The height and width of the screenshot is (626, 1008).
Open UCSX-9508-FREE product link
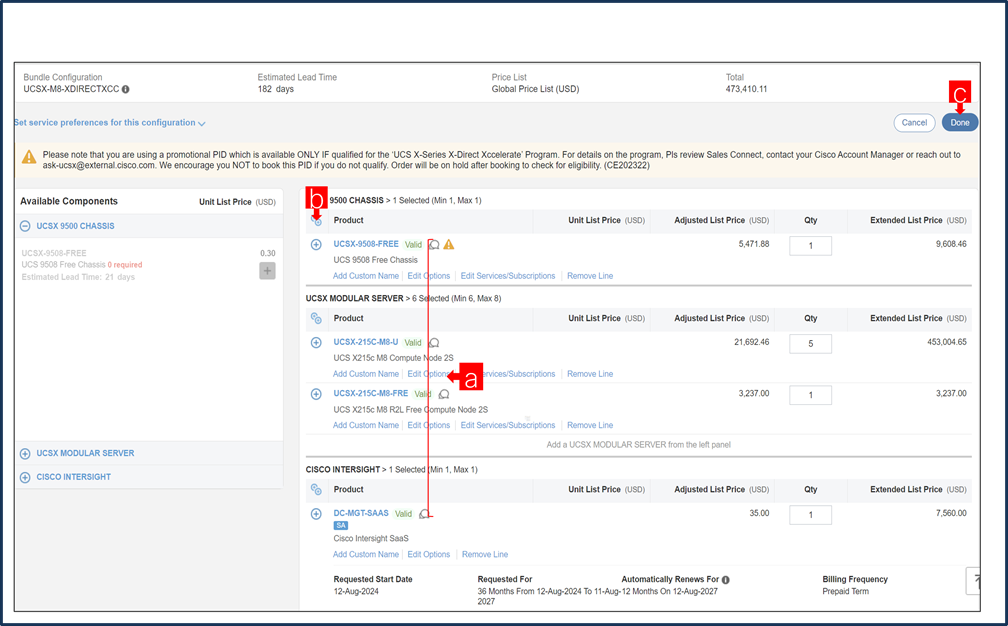(x=366, y=244)
